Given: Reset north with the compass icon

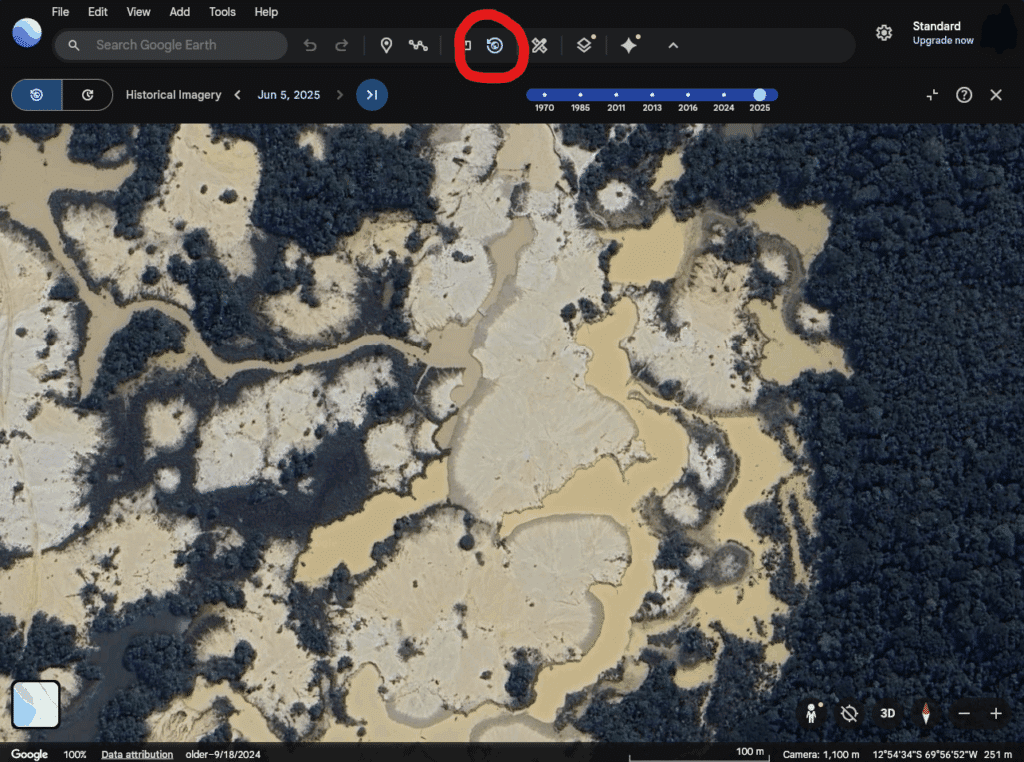Looking at the screenshot, I should [x=926, y=713].
